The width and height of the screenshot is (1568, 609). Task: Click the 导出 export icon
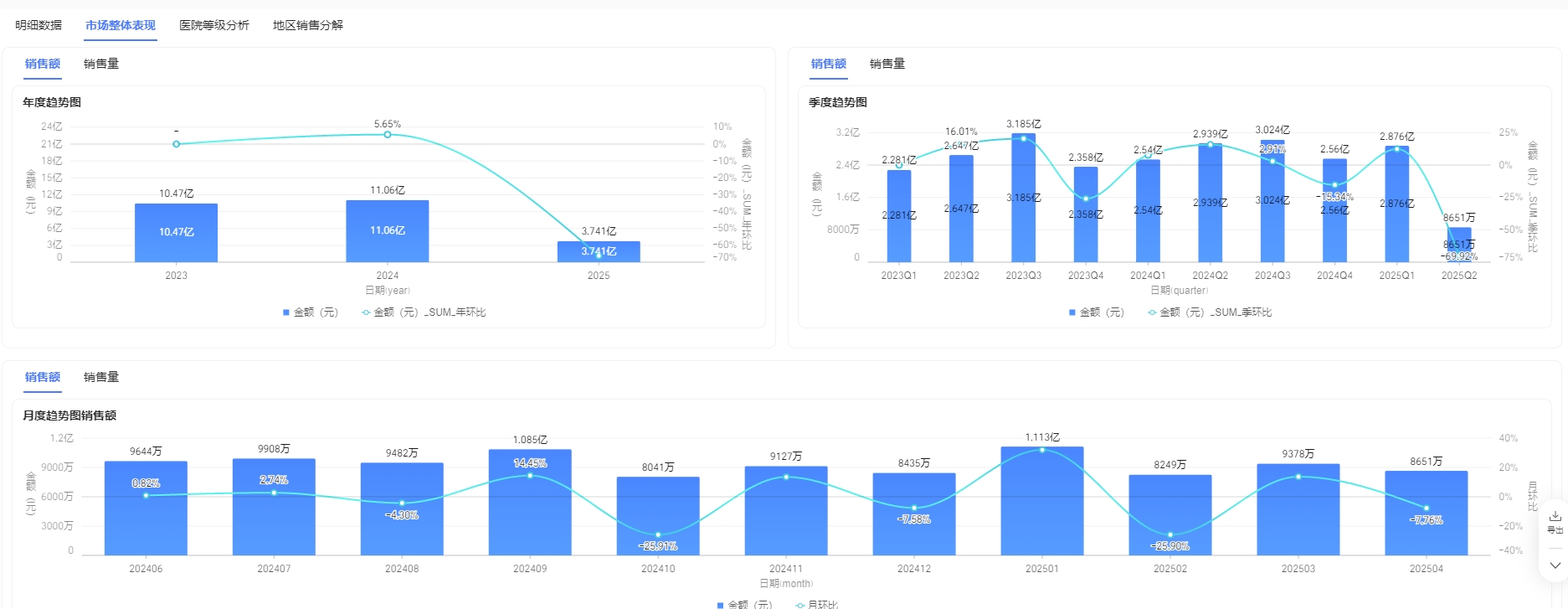tap(1555, 520)
